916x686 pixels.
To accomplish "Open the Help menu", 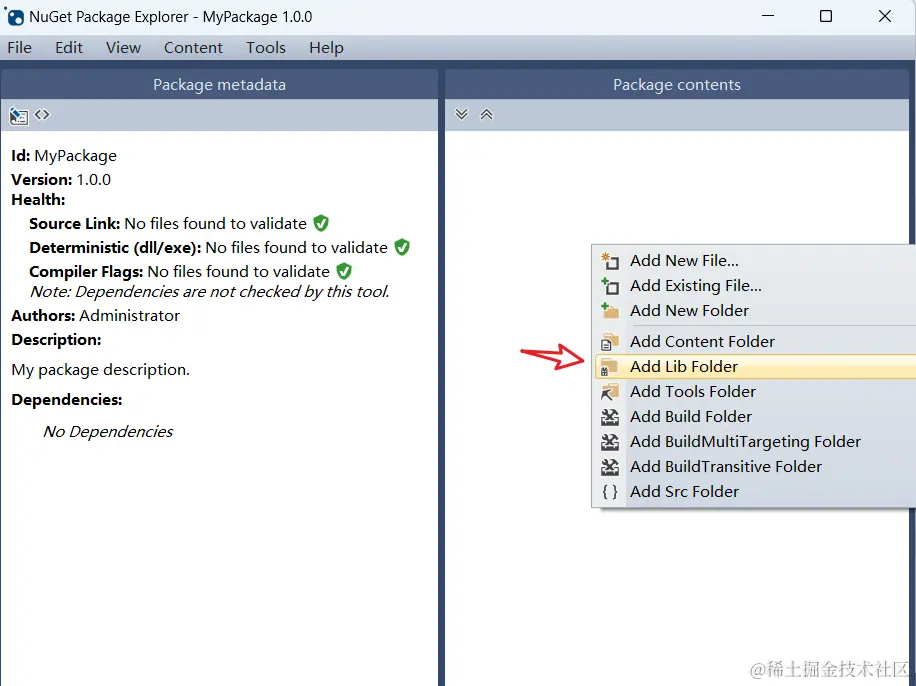I will [326, 47].
